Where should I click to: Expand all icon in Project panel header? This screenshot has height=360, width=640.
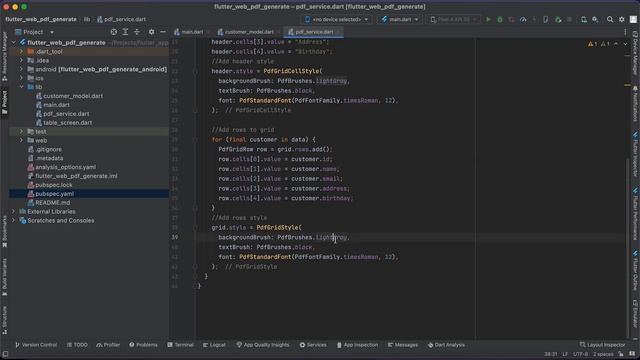(125, 32)
